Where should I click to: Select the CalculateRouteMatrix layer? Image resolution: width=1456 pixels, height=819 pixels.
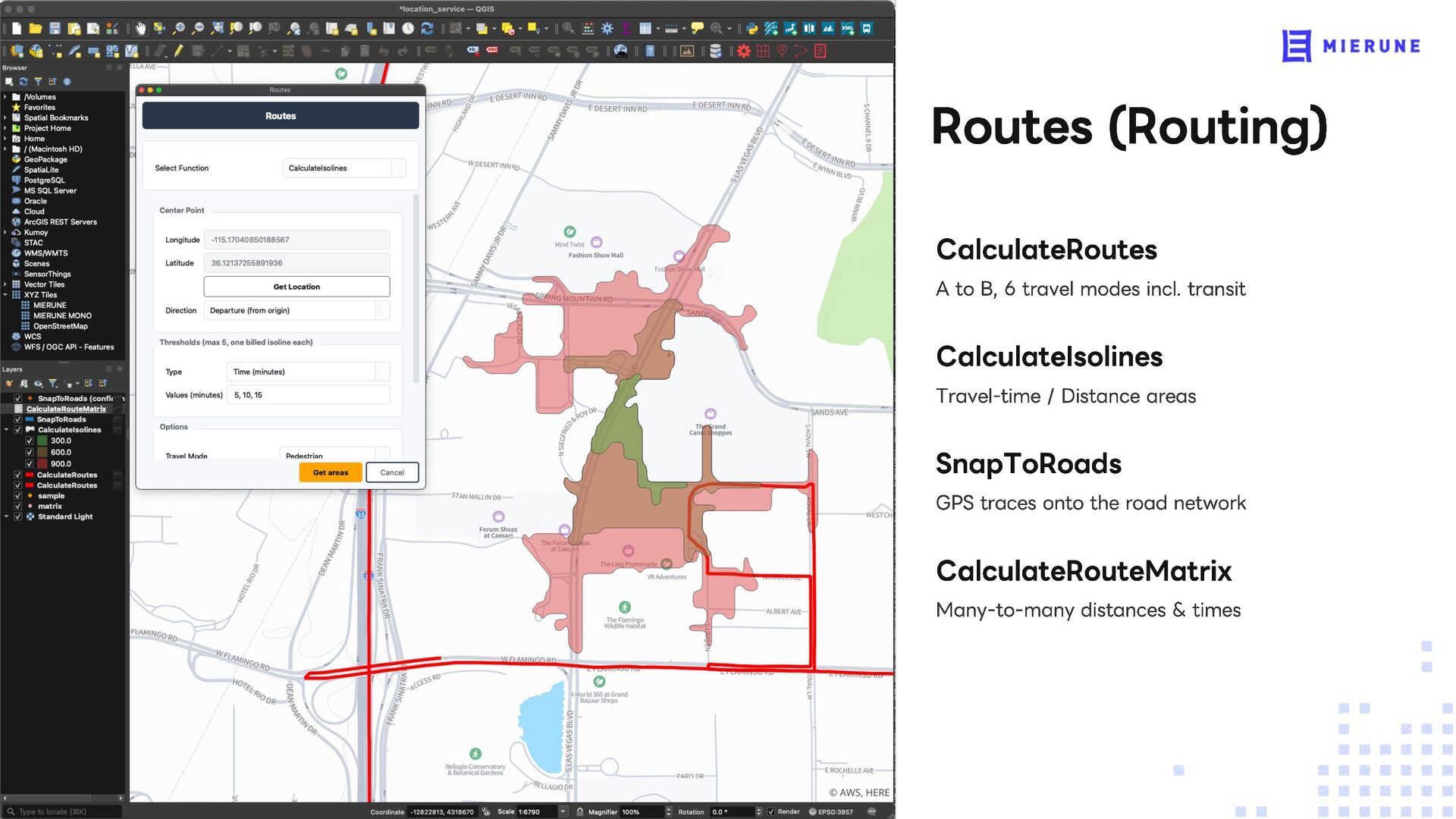[x=66, y=409]
